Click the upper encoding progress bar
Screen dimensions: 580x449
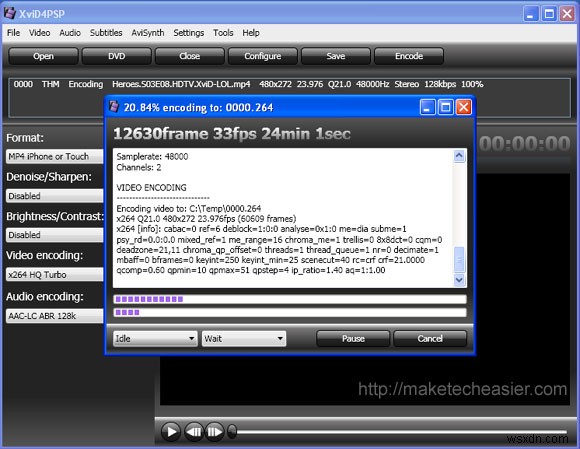290,299
